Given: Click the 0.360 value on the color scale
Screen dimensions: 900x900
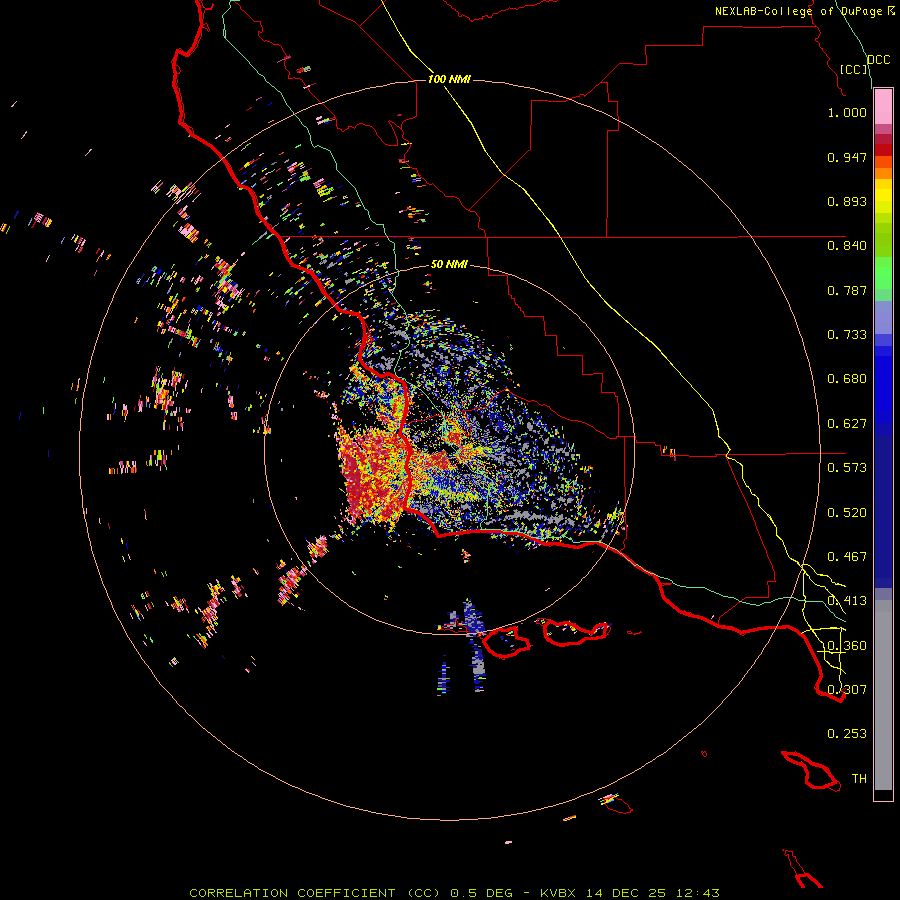Looking at the screenshot, I should tap(847, 646).
